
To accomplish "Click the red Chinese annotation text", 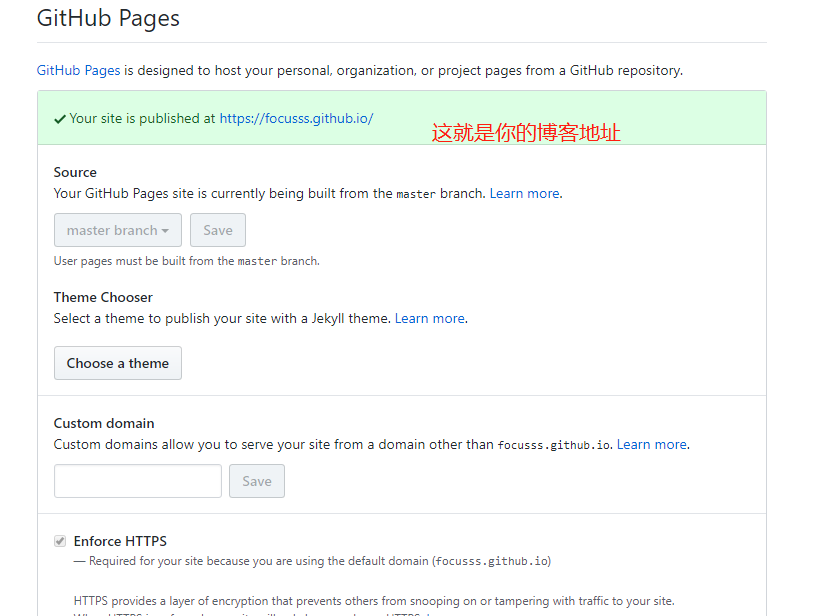I will pyautogui.click(x=525, y=132).
